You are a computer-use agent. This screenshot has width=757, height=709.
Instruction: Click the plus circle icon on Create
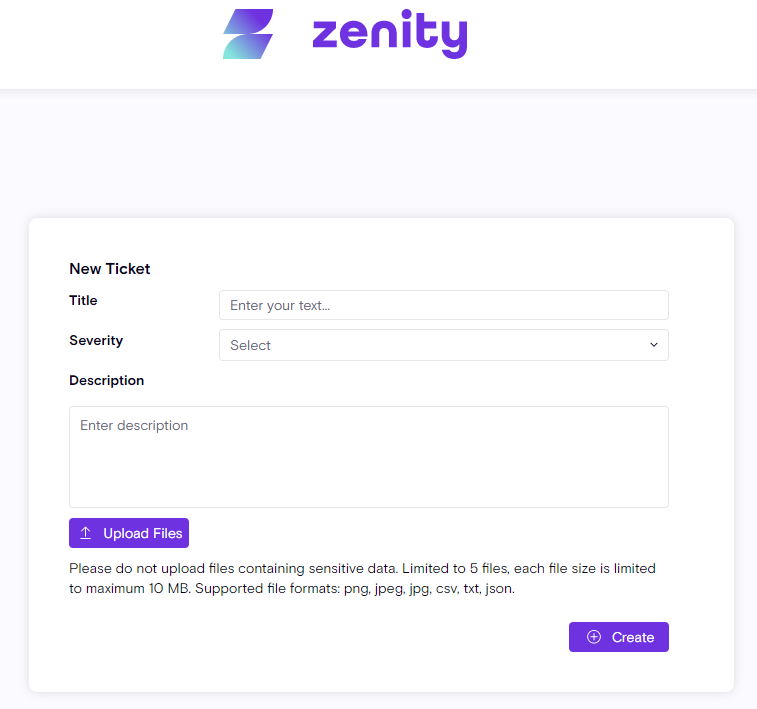tap(594, 637)
